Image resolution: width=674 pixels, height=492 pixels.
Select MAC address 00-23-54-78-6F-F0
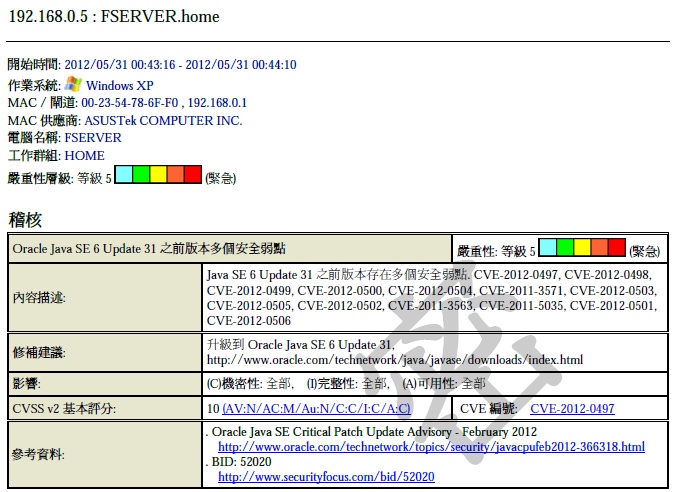(129, 103)
